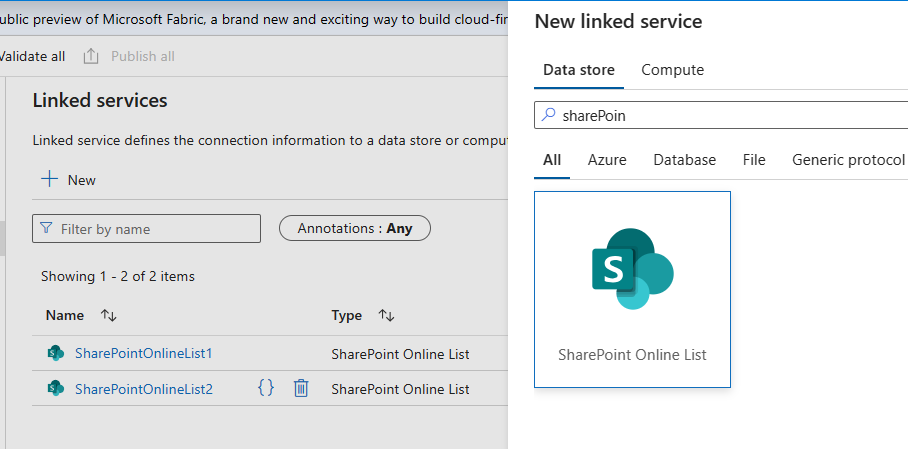
Task: Click the search magnifier icon
Action: [x=548, y=115]
